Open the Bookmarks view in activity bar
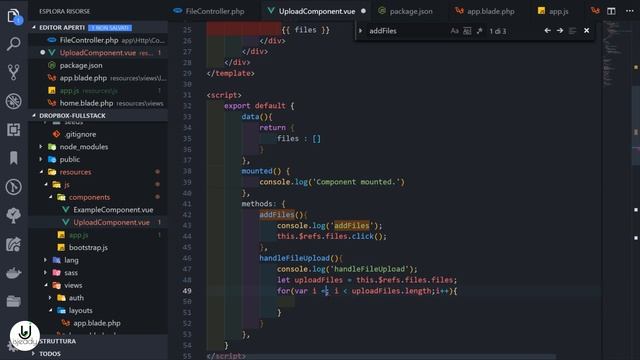The width and height of the screenshot is (640, 360). (x=13, y=158)
